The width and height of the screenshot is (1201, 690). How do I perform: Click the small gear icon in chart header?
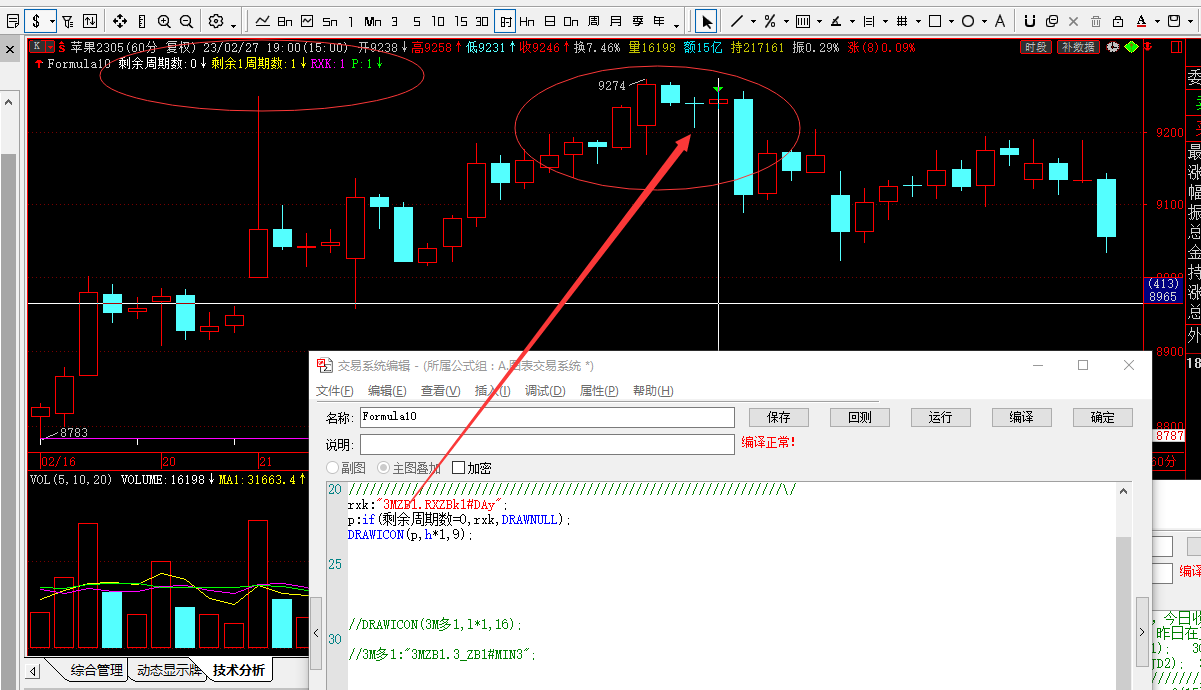pos(1113,46)
